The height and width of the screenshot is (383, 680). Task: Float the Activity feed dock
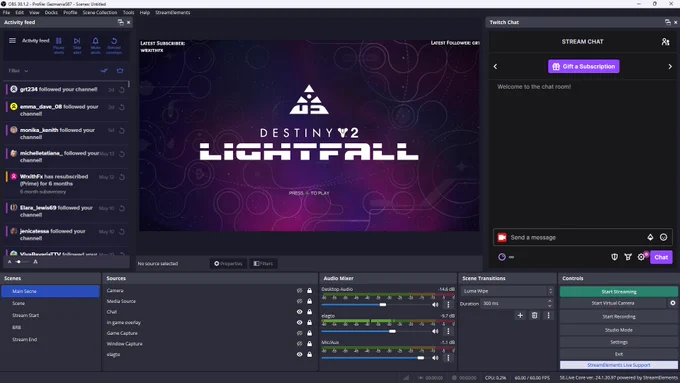121,22
